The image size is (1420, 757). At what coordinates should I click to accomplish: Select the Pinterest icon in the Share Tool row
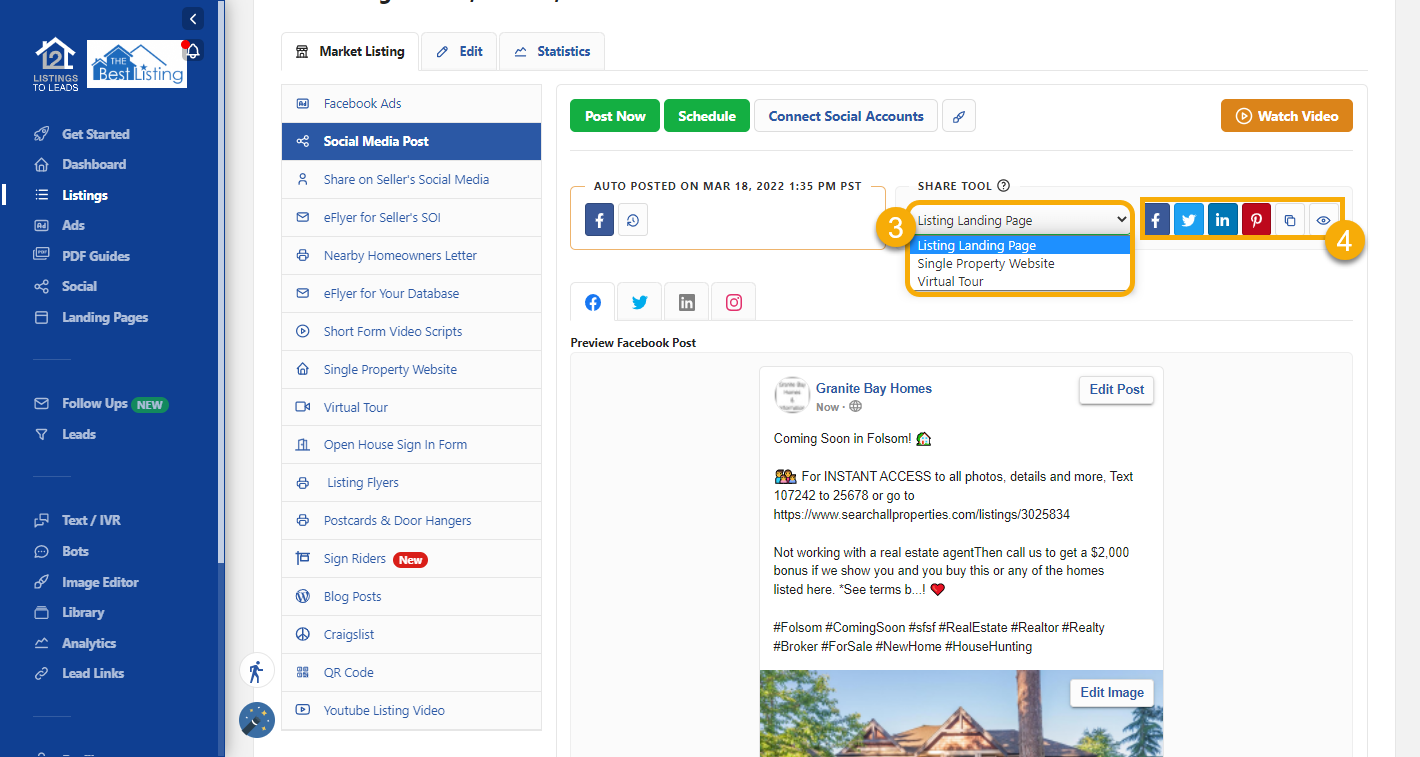tap(1256, 219)
